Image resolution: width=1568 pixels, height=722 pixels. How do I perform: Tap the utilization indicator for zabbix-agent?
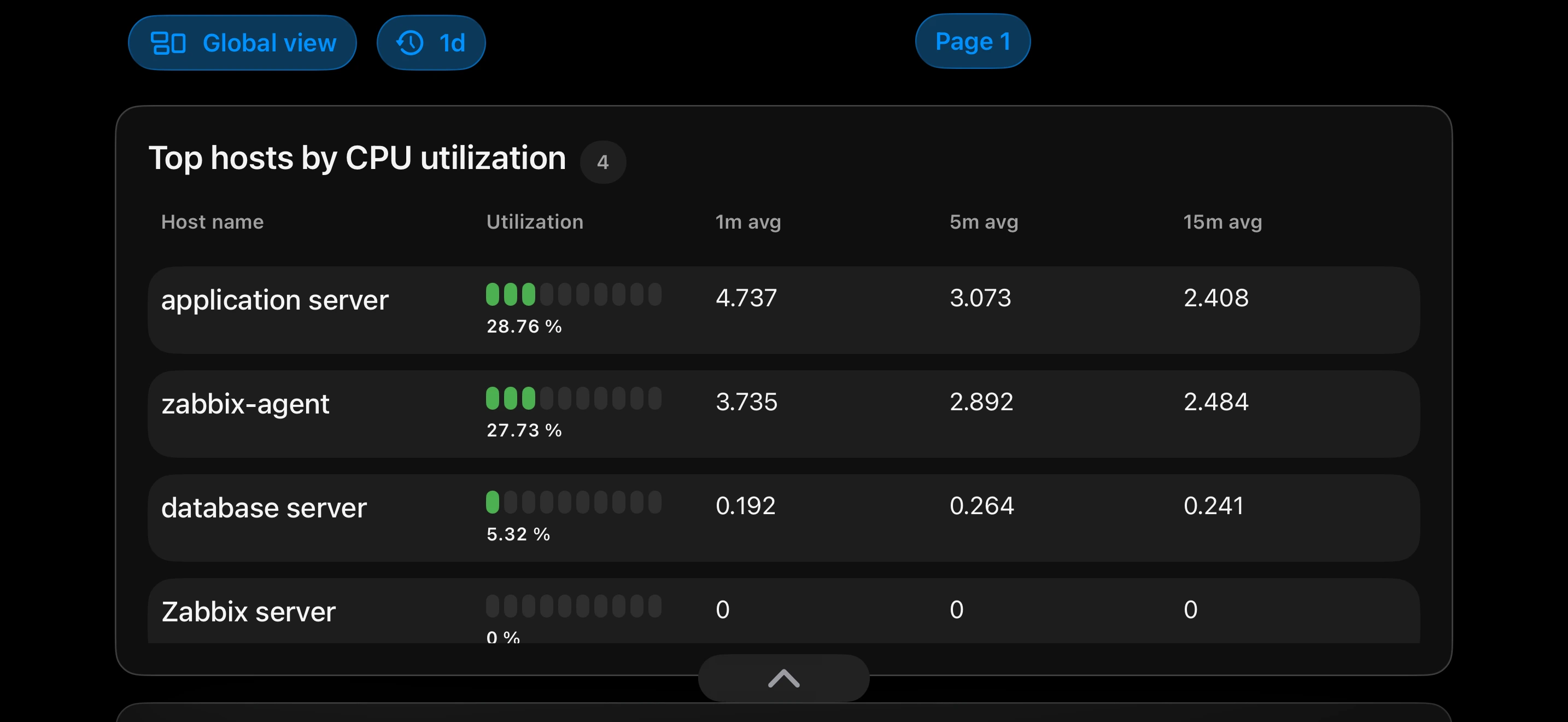point(573,398)
